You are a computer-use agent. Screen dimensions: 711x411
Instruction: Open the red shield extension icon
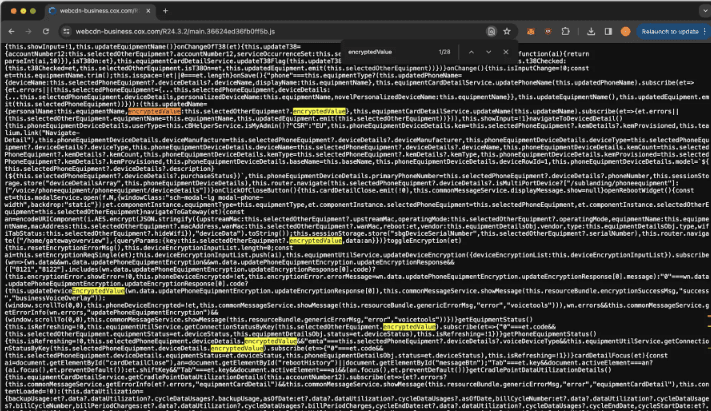point(548,31)
